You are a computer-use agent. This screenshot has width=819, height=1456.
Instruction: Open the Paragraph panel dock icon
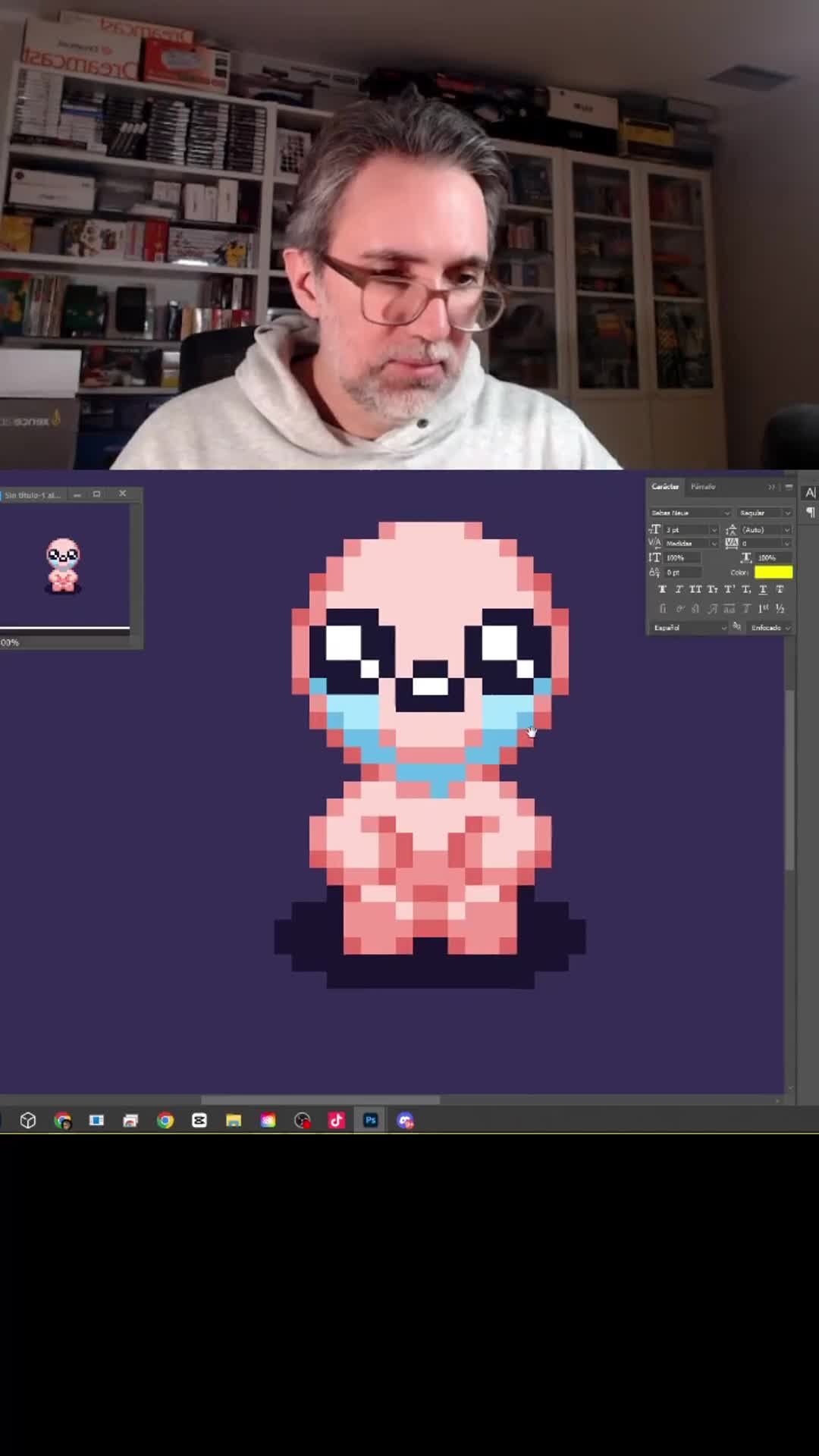811,513
